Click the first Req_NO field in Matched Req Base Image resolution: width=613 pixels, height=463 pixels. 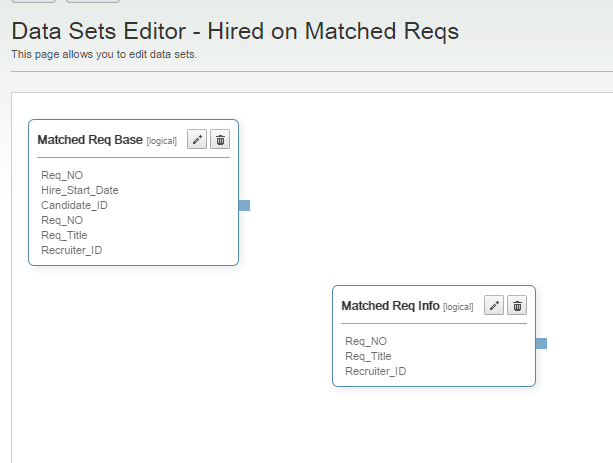(62, 175)
